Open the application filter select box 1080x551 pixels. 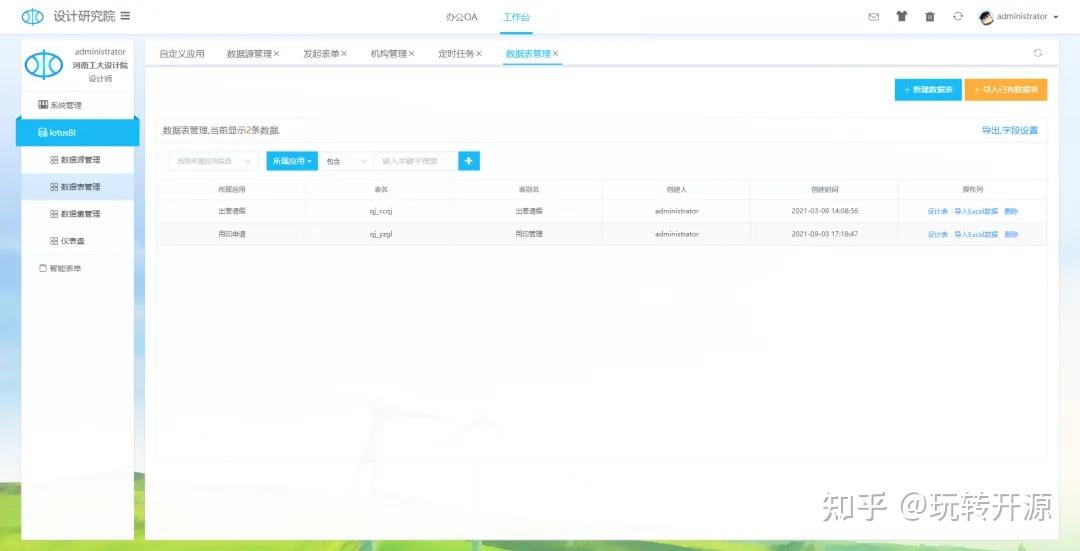[212, 161]
